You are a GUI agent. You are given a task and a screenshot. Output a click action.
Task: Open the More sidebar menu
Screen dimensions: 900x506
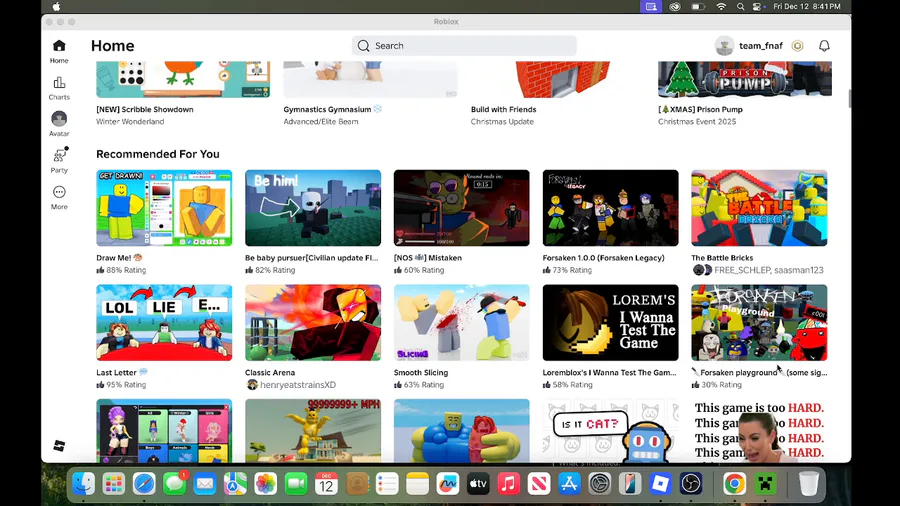point(59,197)
